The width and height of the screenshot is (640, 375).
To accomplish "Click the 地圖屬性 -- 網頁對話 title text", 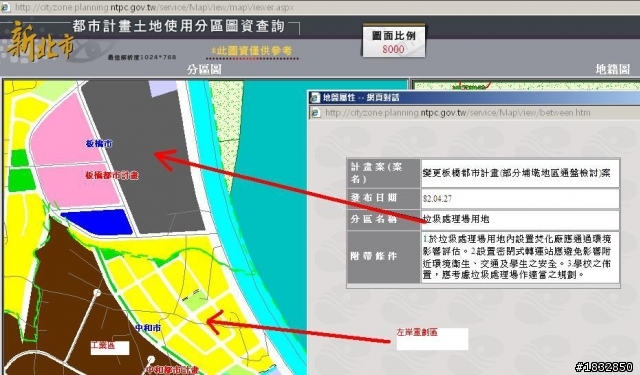I will (361, 98).
